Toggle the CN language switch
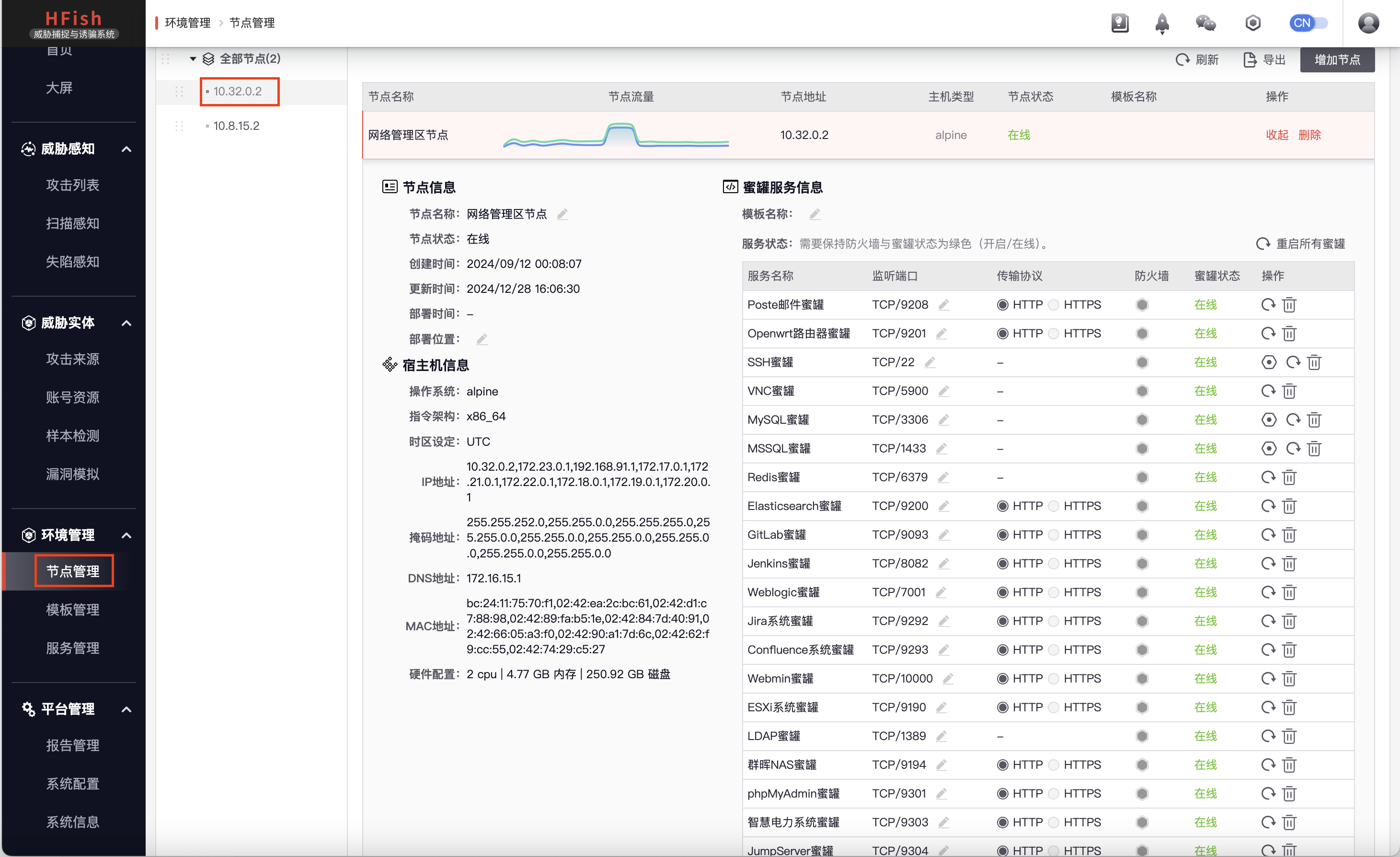The image size is (1400, 857). click(1308, 23)
